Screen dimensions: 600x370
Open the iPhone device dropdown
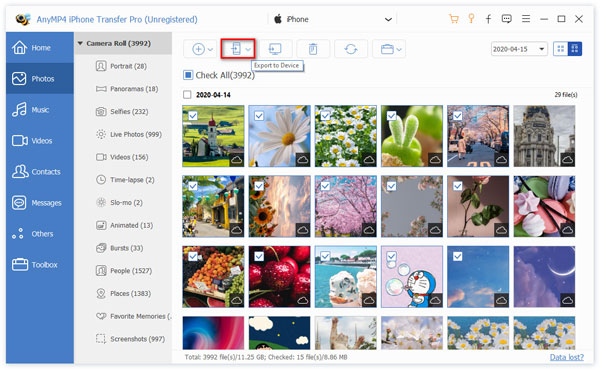[333, 19]
